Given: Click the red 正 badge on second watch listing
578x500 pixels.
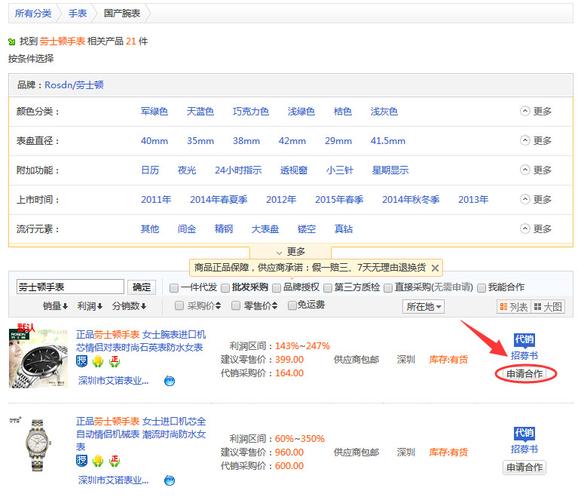Looking at the screenshot, I should [x=114, y=461].
